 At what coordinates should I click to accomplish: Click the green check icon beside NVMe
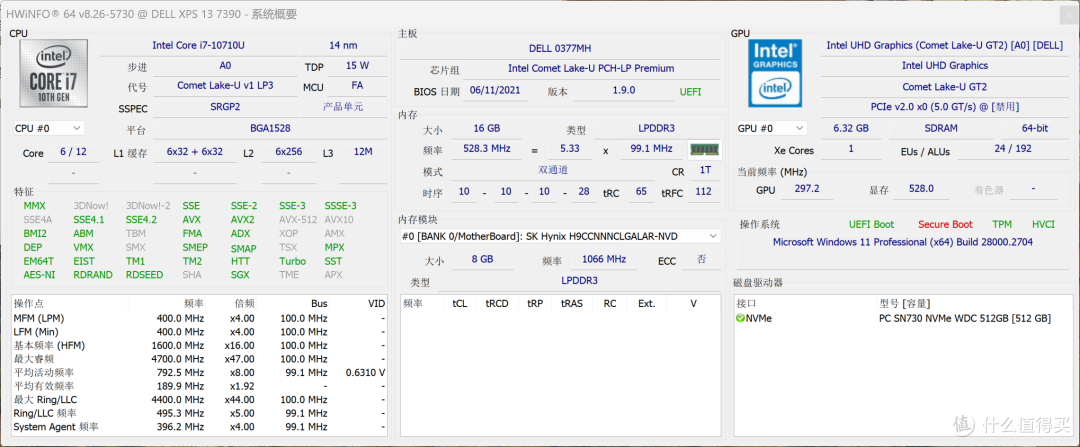[x=740, y=318]
